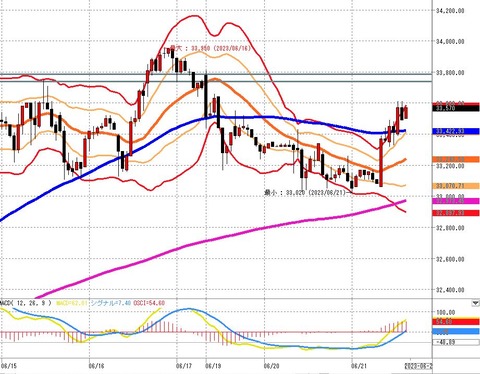Click the 06/20 date axis label
The image size is (480, 374).
point(272,366)
